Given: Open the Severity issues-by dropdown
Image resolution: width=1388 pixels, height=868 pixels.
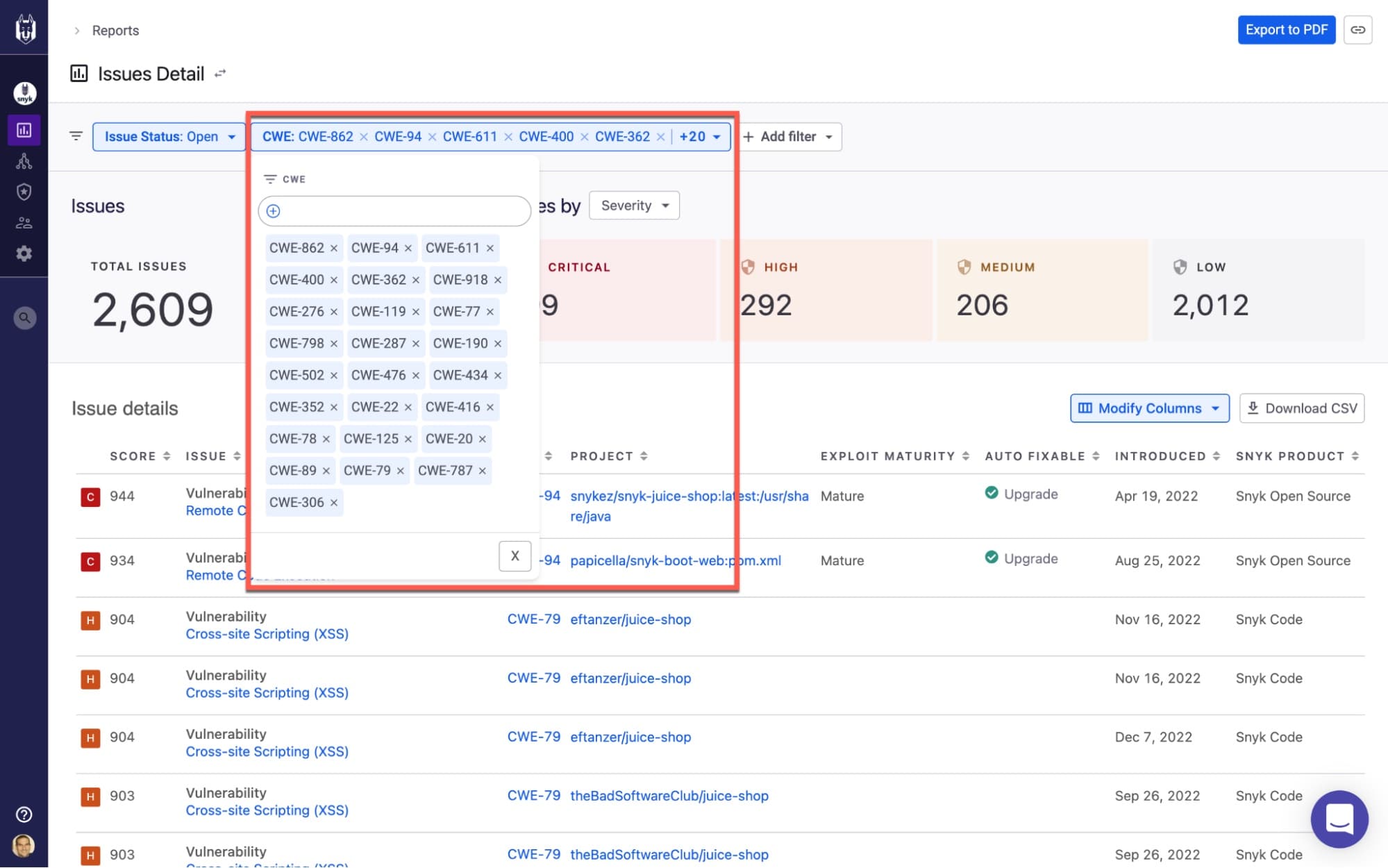Looking at the screenshot, I should click(634, 205).
